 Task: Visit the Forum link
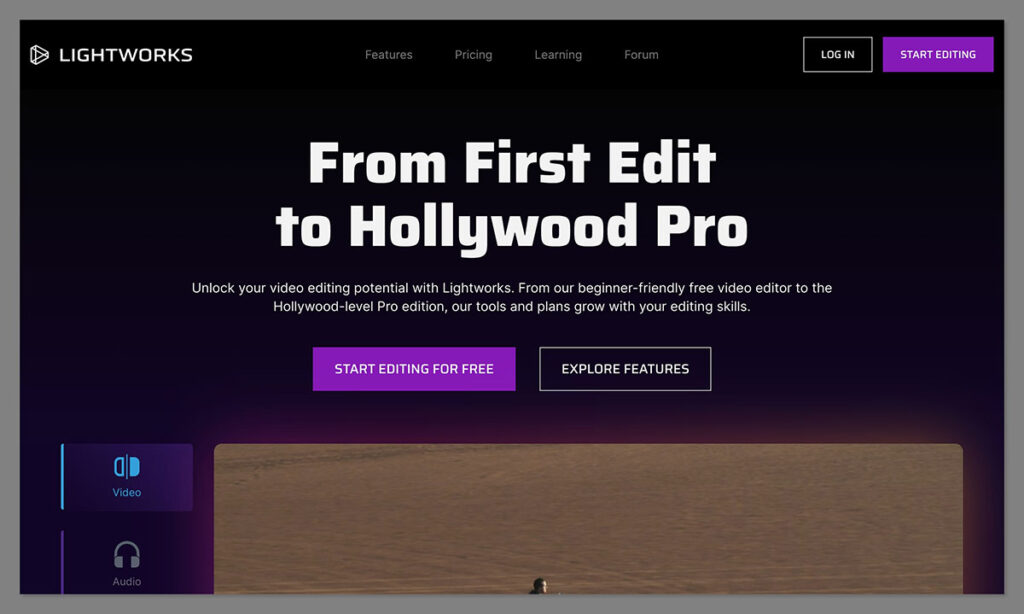coord(641,55)
